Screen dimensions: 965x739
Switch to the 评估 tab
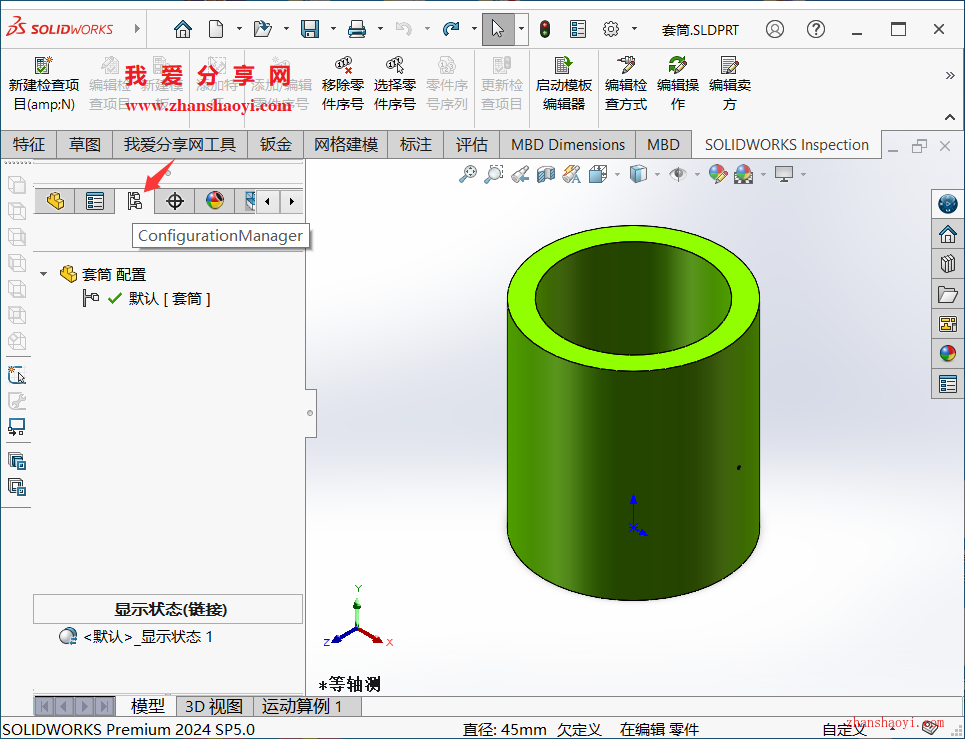(471, 145)
